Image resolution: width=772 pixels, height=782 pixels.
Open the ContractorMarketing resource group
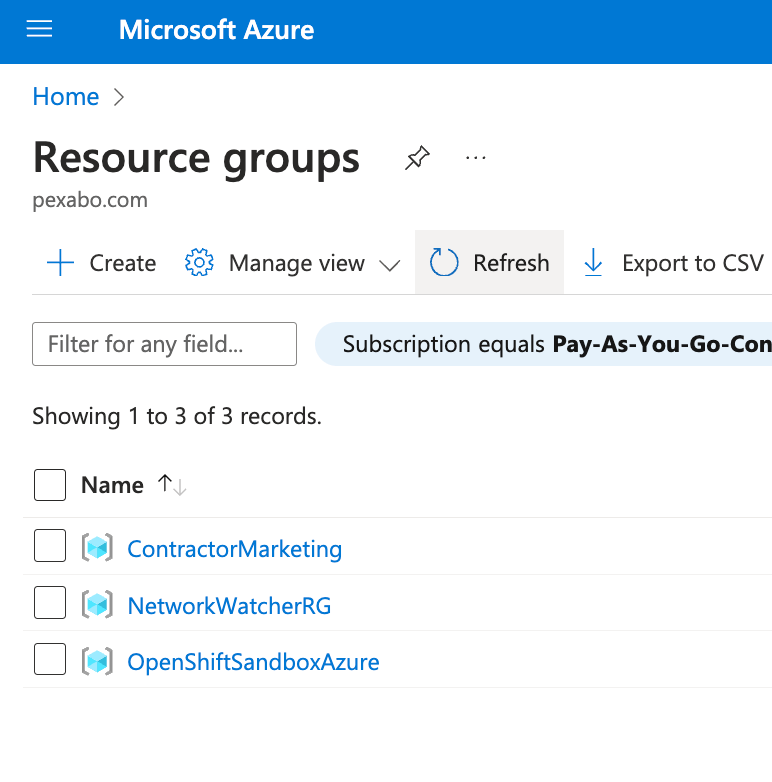tap(234, 549)
